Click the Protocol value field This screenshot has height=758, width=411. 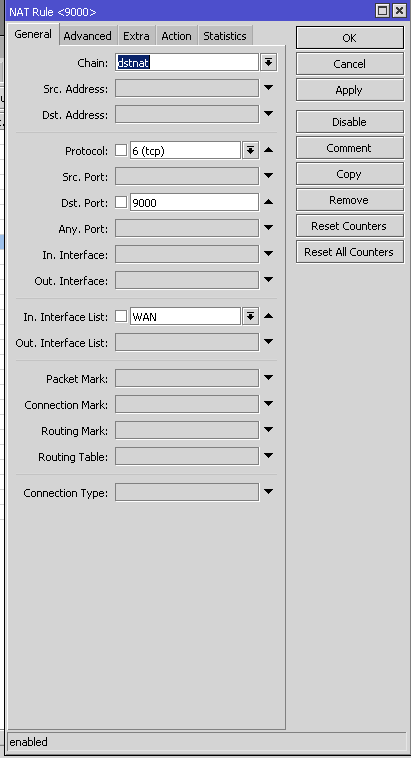click(185, 151)
